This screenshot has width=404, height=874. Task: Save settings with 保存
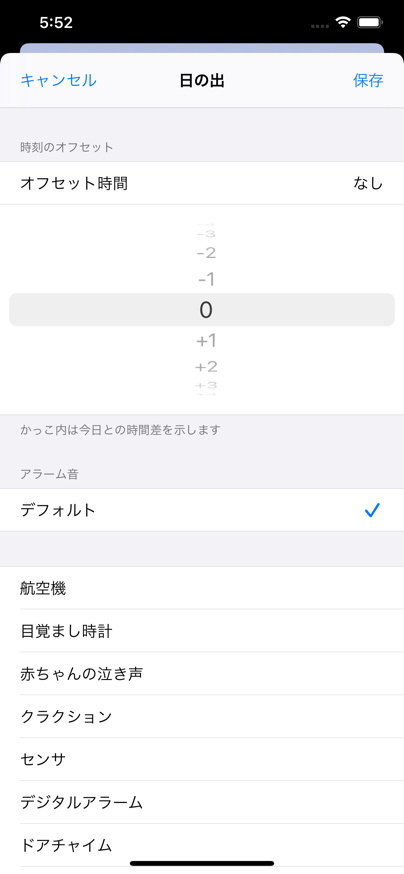coord(368,80)
